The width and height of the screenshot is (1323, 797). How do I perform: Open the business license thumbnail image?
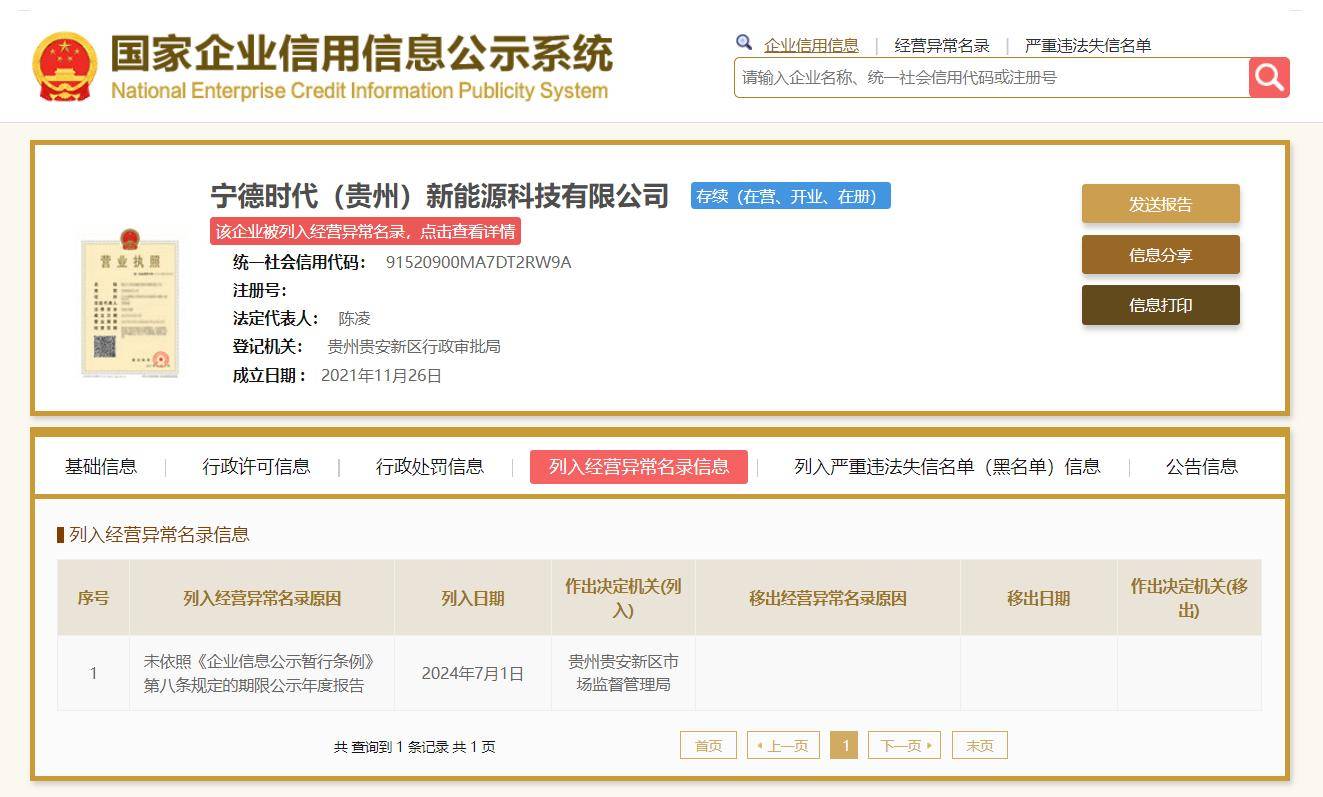(130, 303)
